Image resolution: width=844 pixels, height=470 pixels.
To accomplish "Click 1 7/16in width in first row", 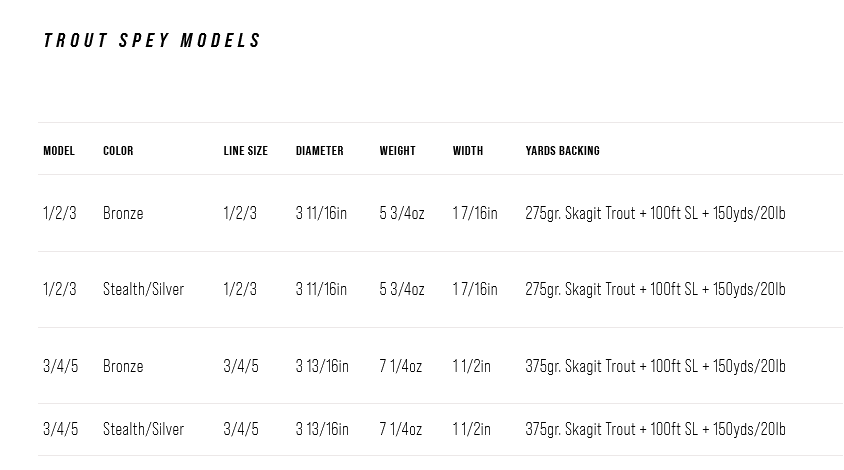I will (x=475, y=213).
